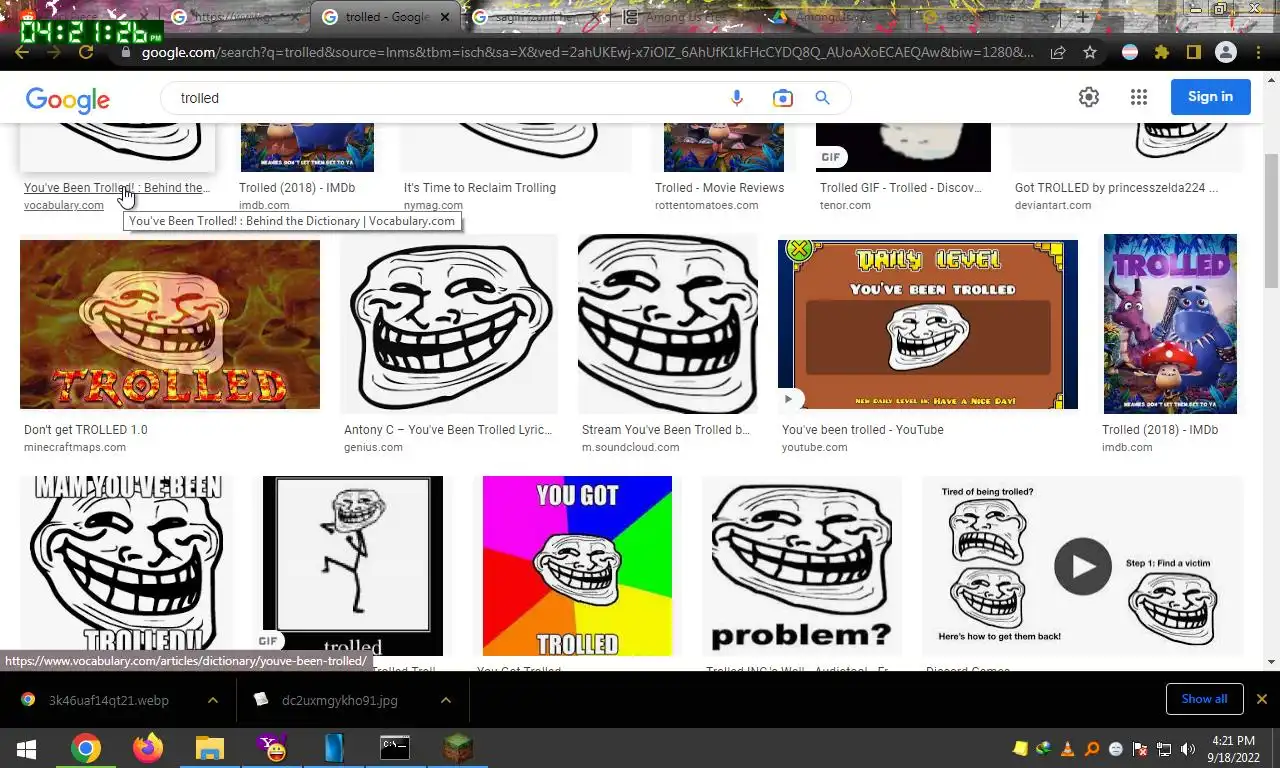Close the 'trolled - Google' tab
Image resolution: width=1280 pixels, height=768 pixels.
click(446, 17)
